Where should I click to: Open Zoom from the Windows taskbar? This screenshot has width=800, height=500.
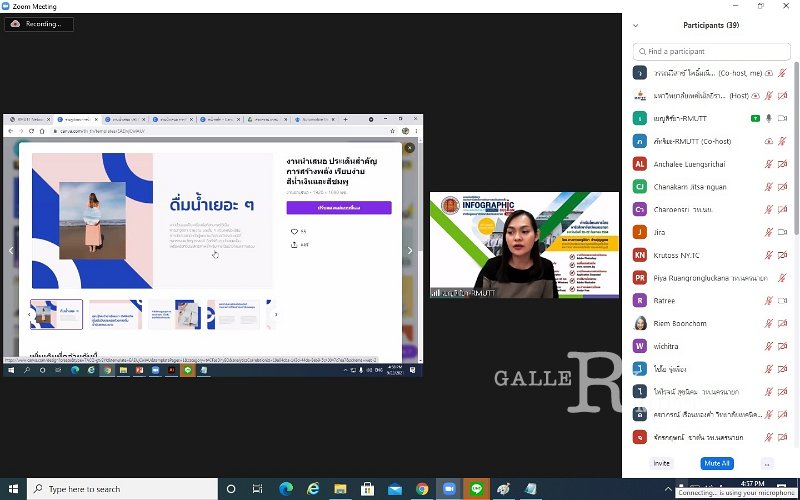[x=449, y=489]
